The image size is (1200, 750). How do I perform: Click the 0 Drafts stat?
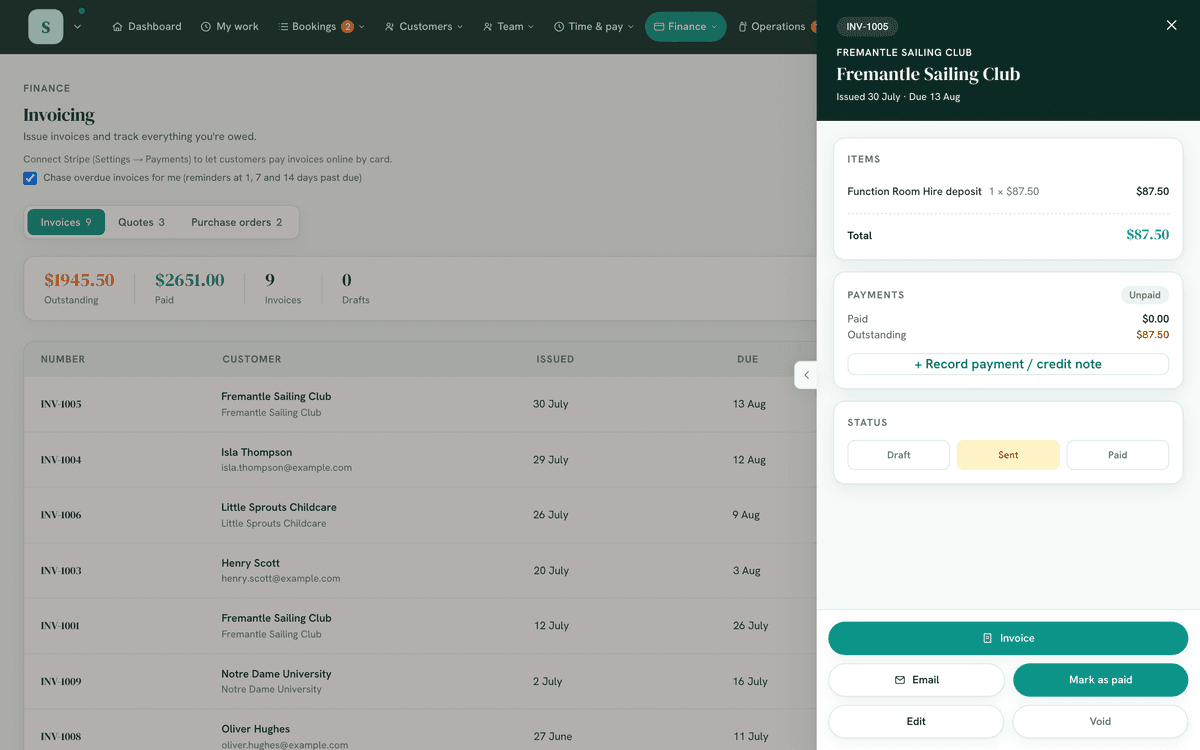(x=355, y=288)
